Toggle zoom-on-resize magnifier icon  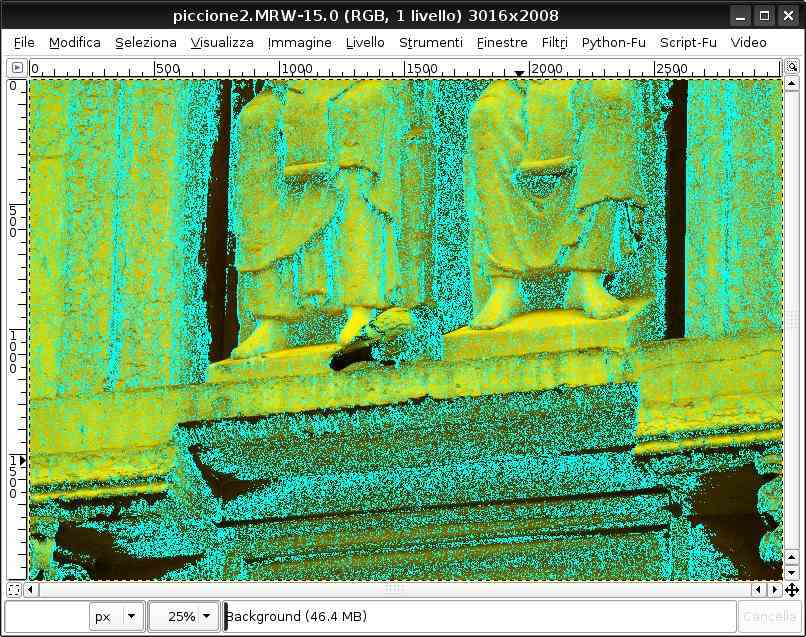[791, 67]
